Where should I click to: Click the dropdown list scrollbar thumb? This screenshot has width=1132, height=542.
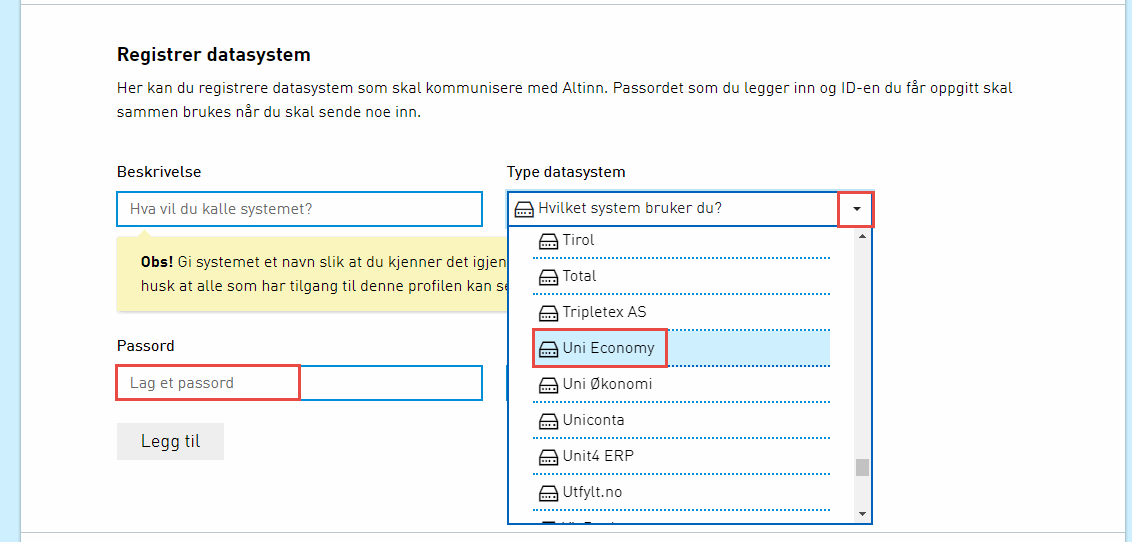pyautogui.click(x=862, y=468)
